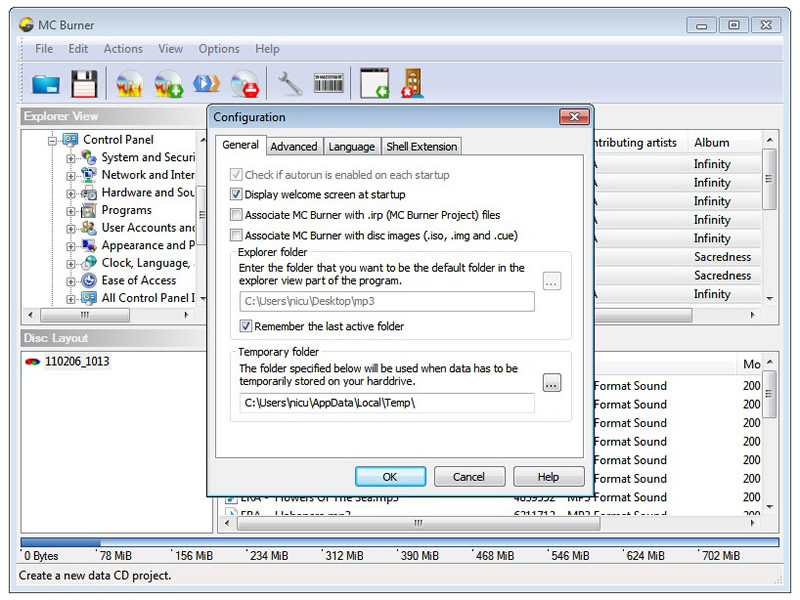Click the barcode toolbar icon

point(329,83)
